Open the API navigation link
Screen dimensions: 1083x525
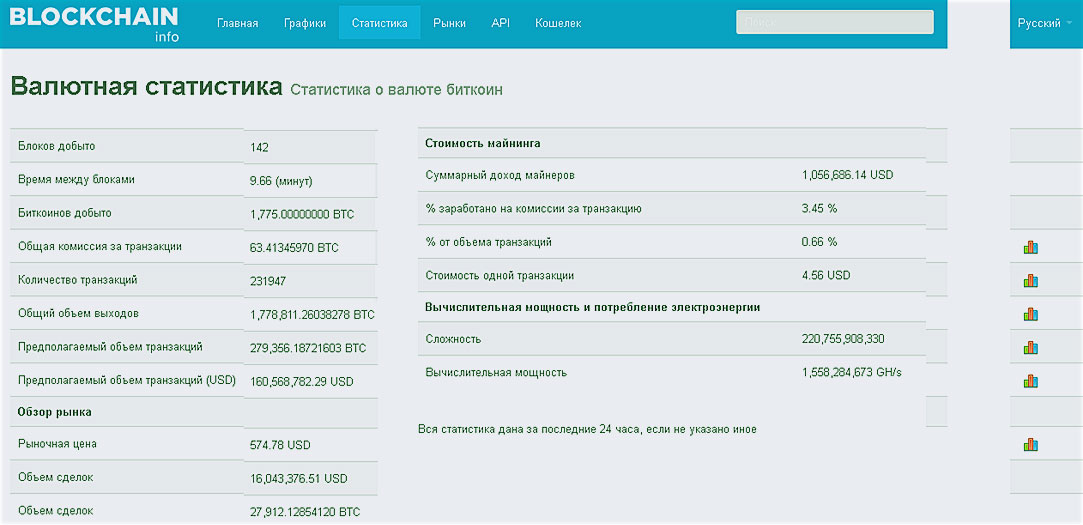(x=500, y=23)
